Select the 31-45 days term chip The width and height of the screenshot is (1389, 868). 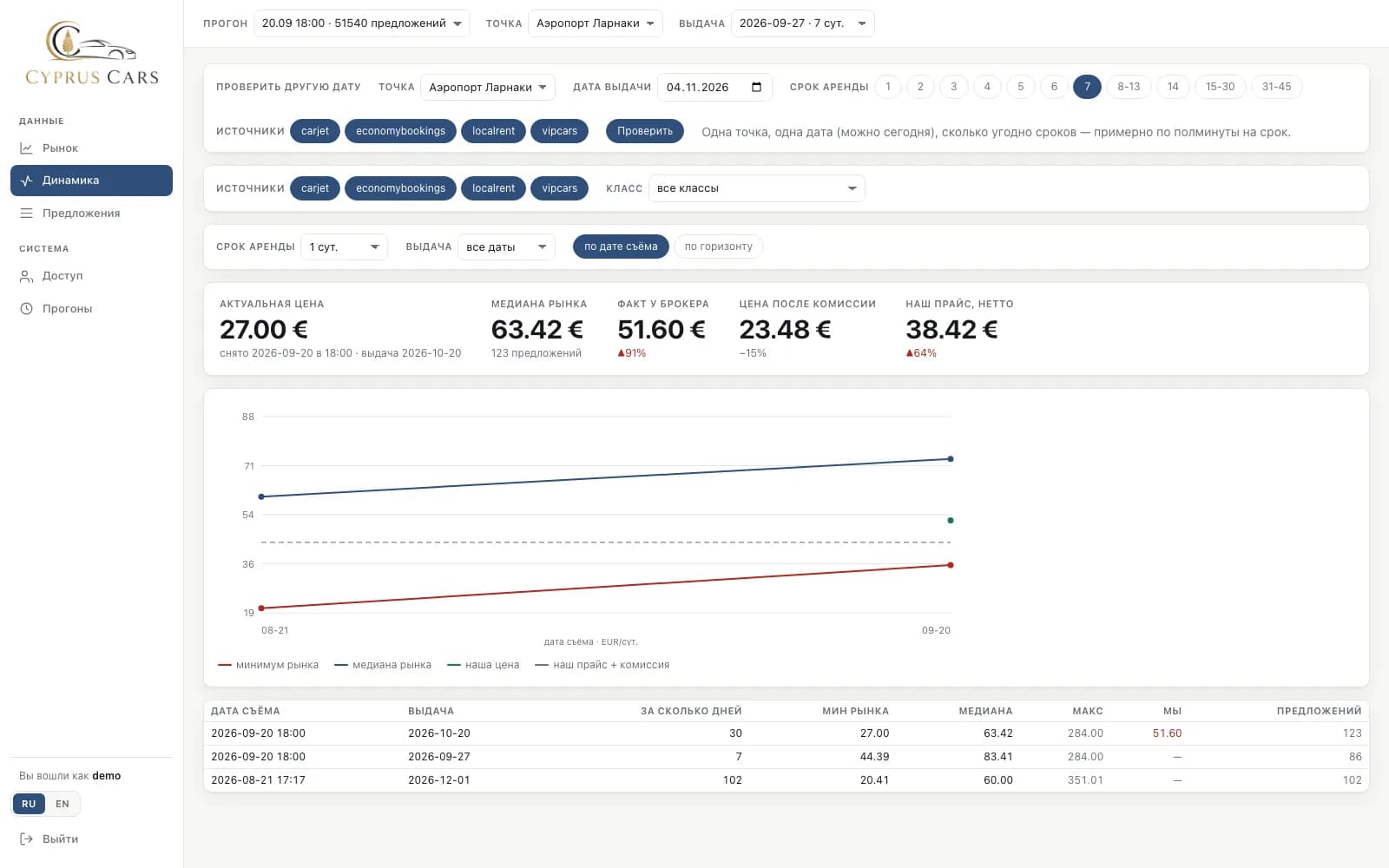point(1276,87)
